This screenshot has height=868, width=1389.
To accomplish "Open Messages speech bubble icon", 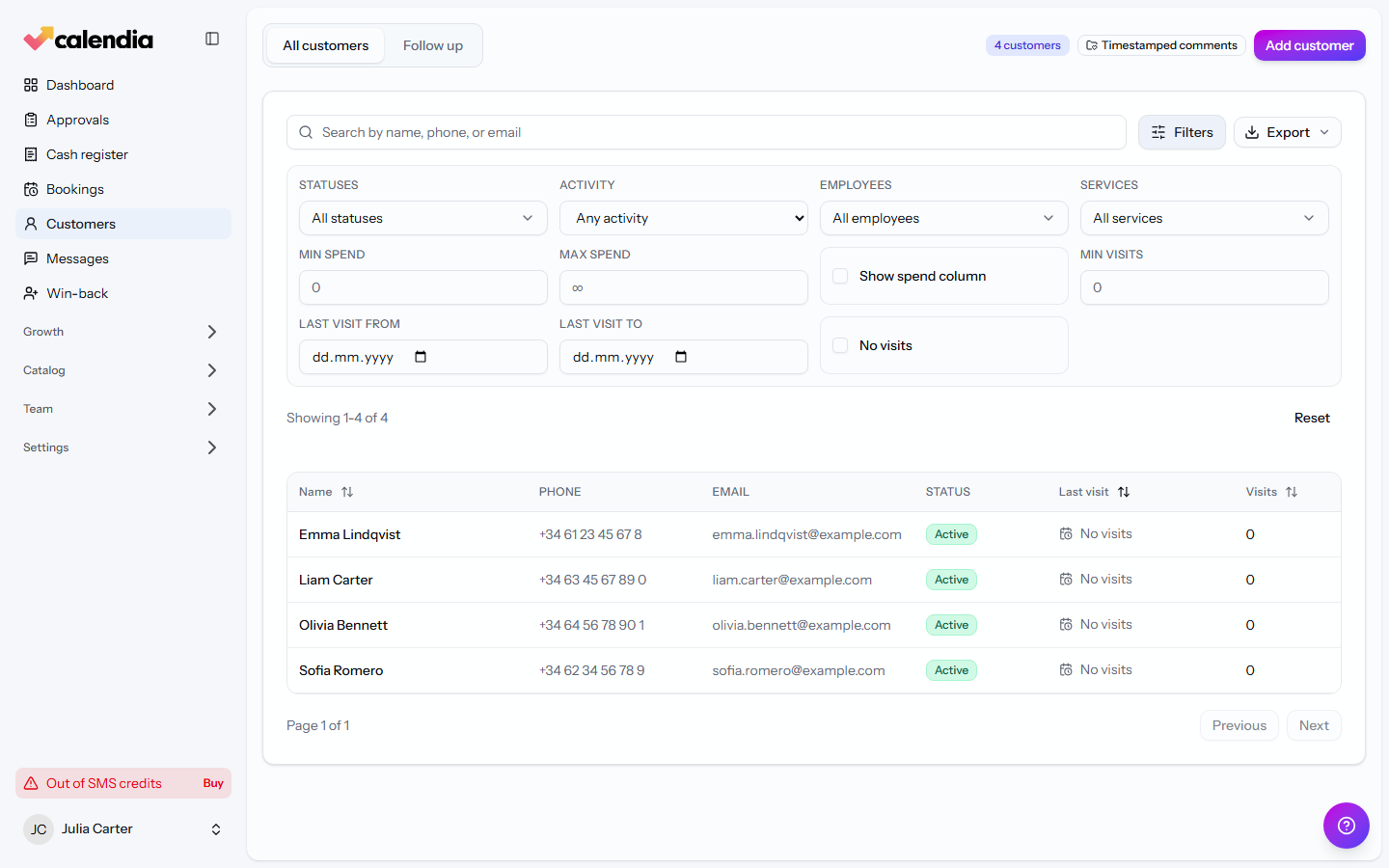I will point(31,258).
